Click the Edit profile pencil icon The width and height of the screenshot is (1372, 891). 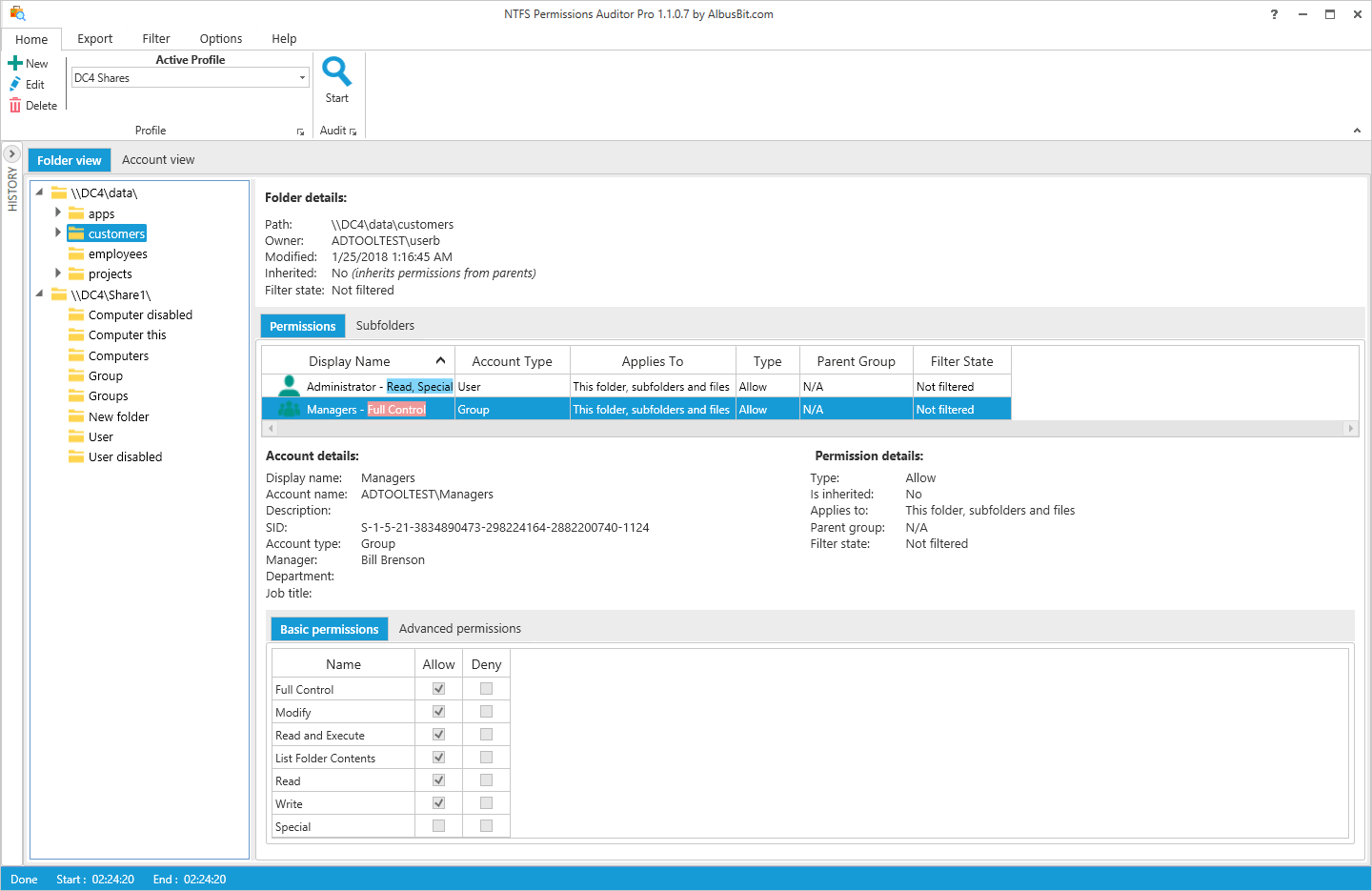16,84
